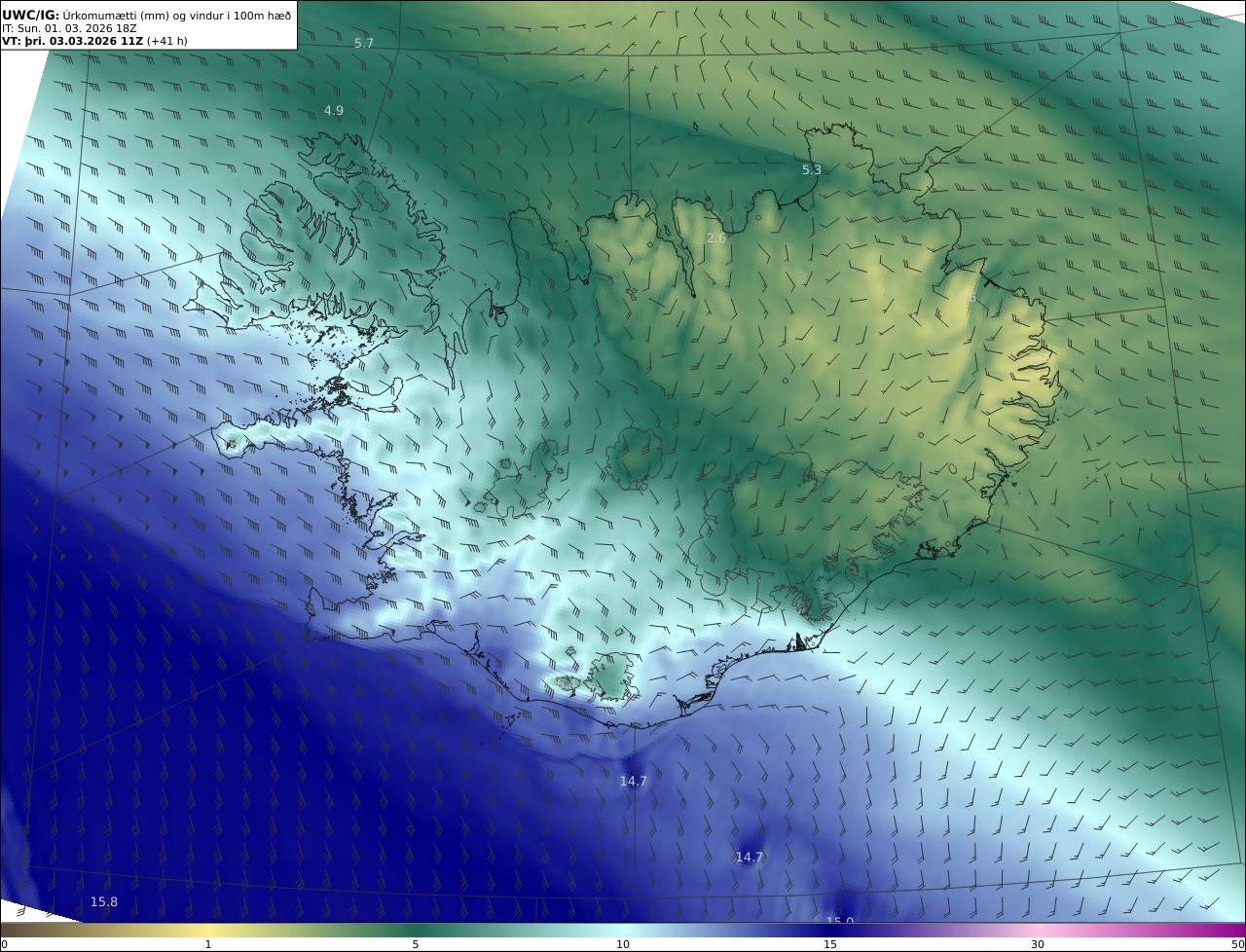This screenshot has width=1246, height=952.
Task: Click the colorbar tick label '50'
Action: click(x=1237, y=944)
